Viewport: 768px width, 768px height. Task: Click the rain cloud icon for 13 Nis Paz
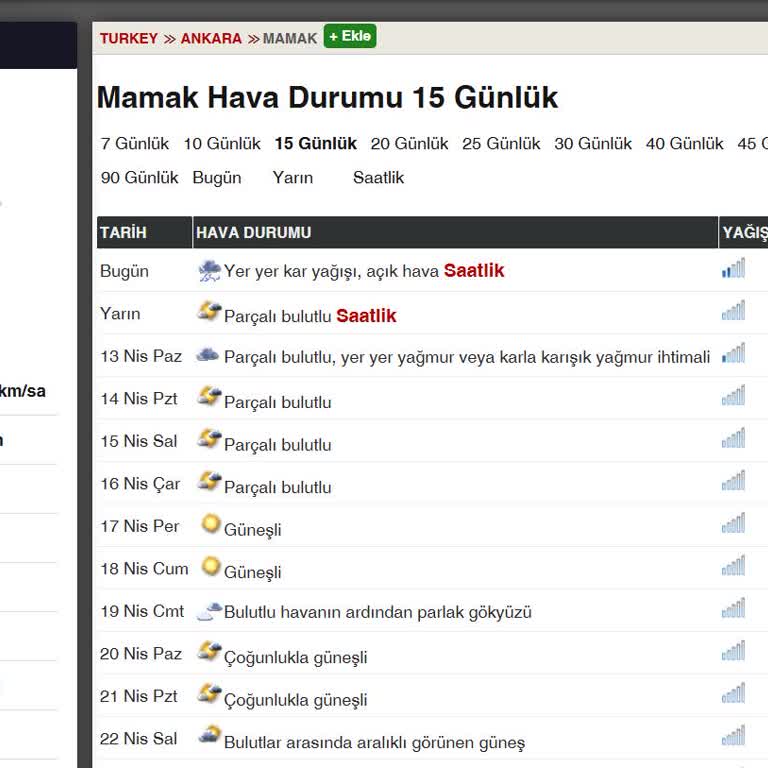[208, 354]
